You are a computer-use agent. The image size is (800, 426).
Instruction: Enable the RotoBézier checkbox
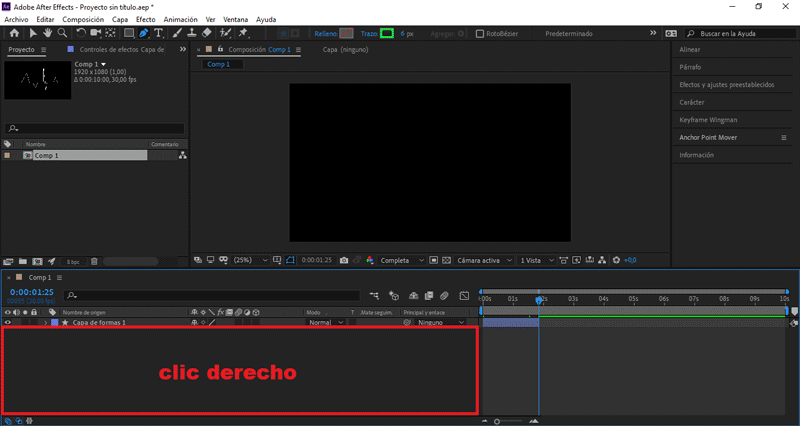(480, 34)
